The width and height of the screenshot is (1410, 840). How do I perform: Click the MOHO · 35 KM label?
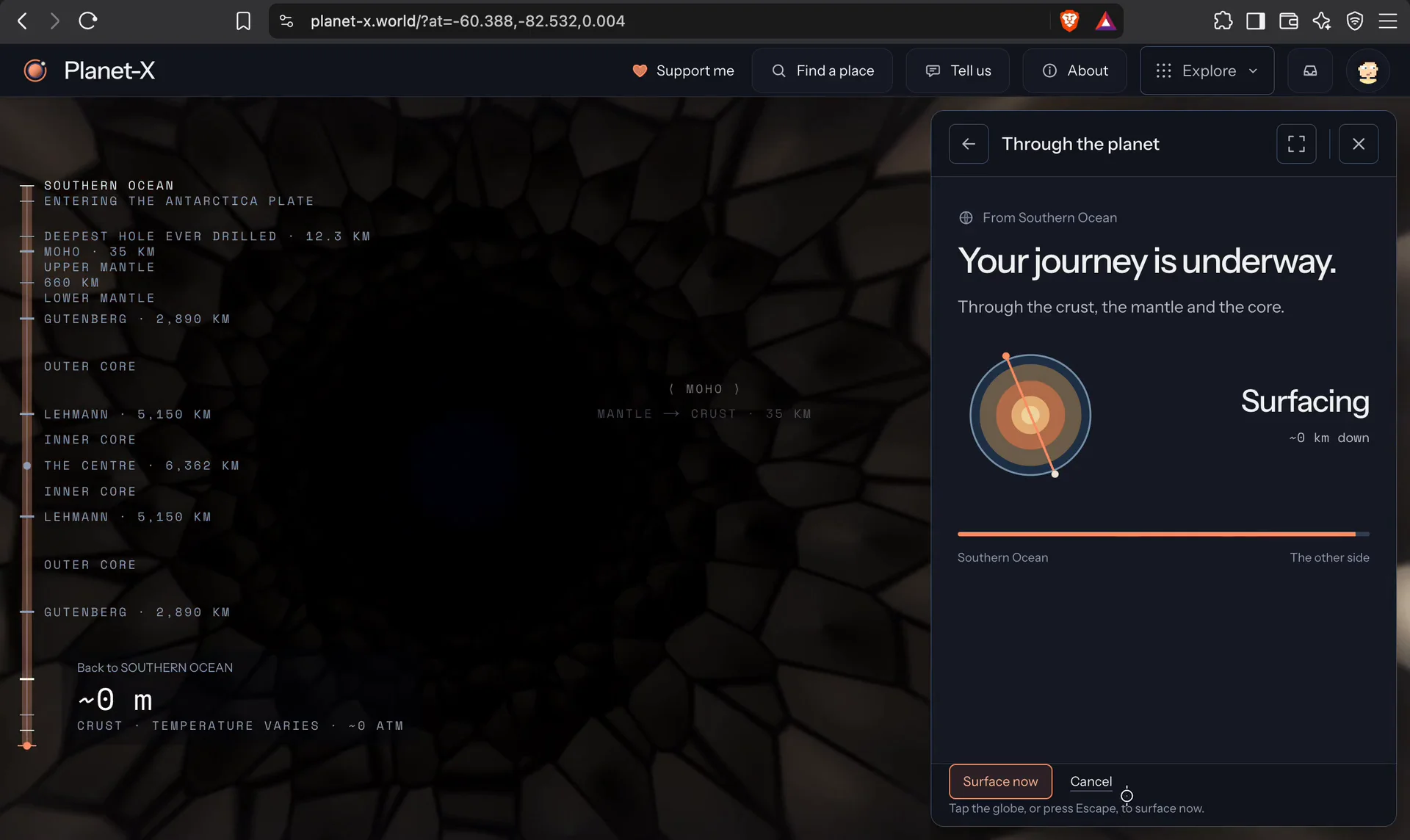(x=99, y=252)
